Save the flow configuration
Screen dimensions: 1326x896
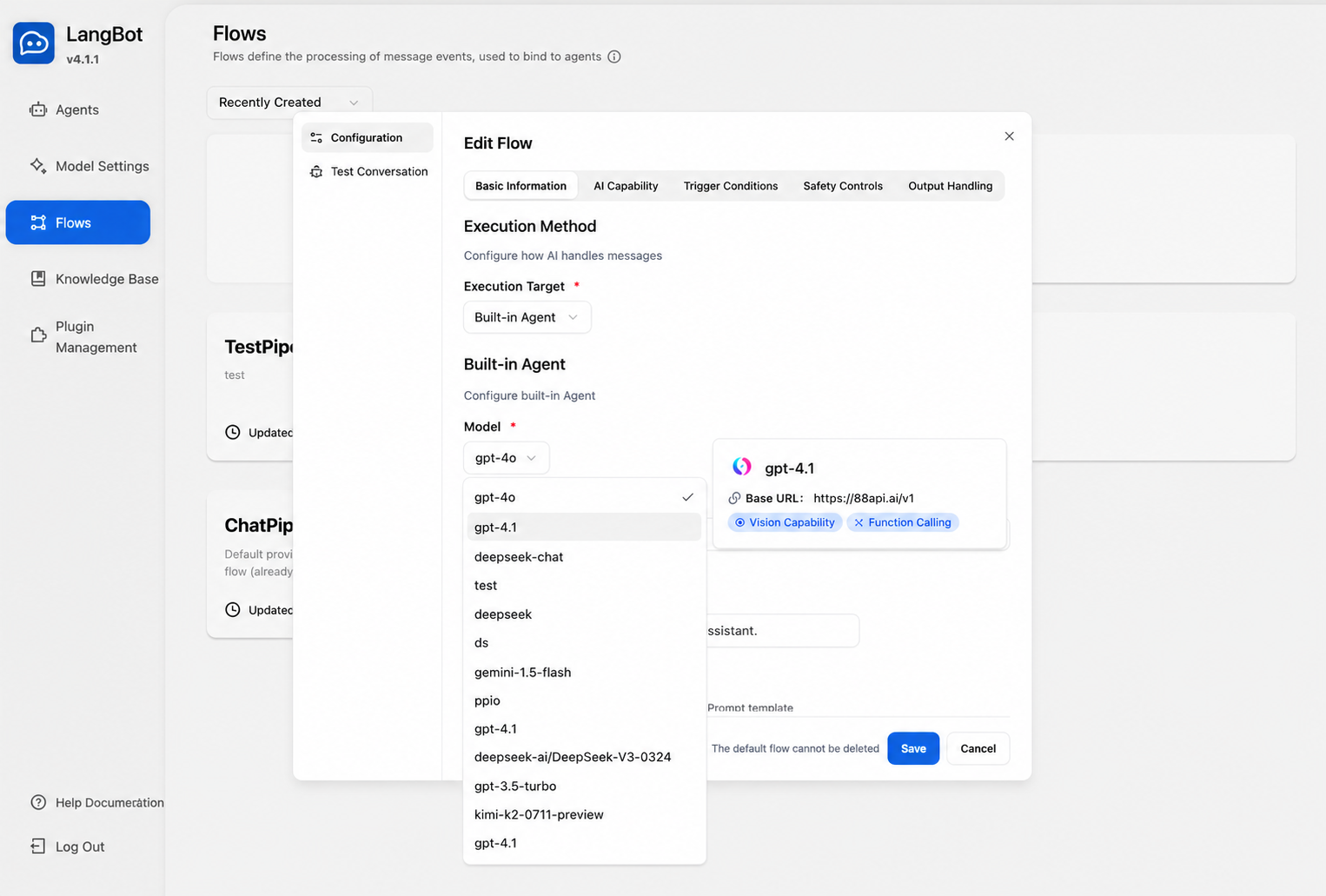click(x=913, y=748)
